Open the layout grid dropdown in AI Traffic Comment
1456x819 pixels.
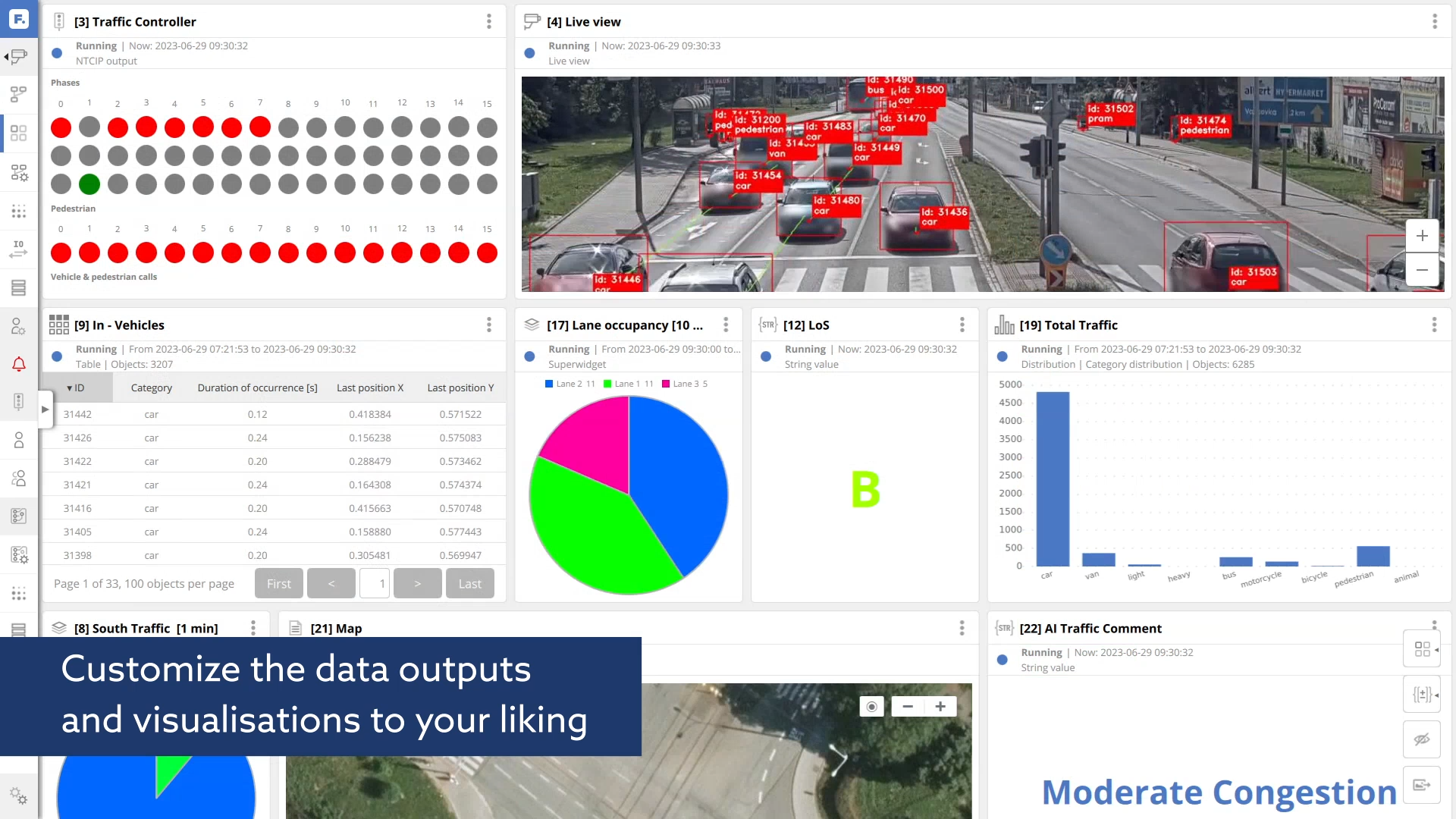click(1422, 648)
